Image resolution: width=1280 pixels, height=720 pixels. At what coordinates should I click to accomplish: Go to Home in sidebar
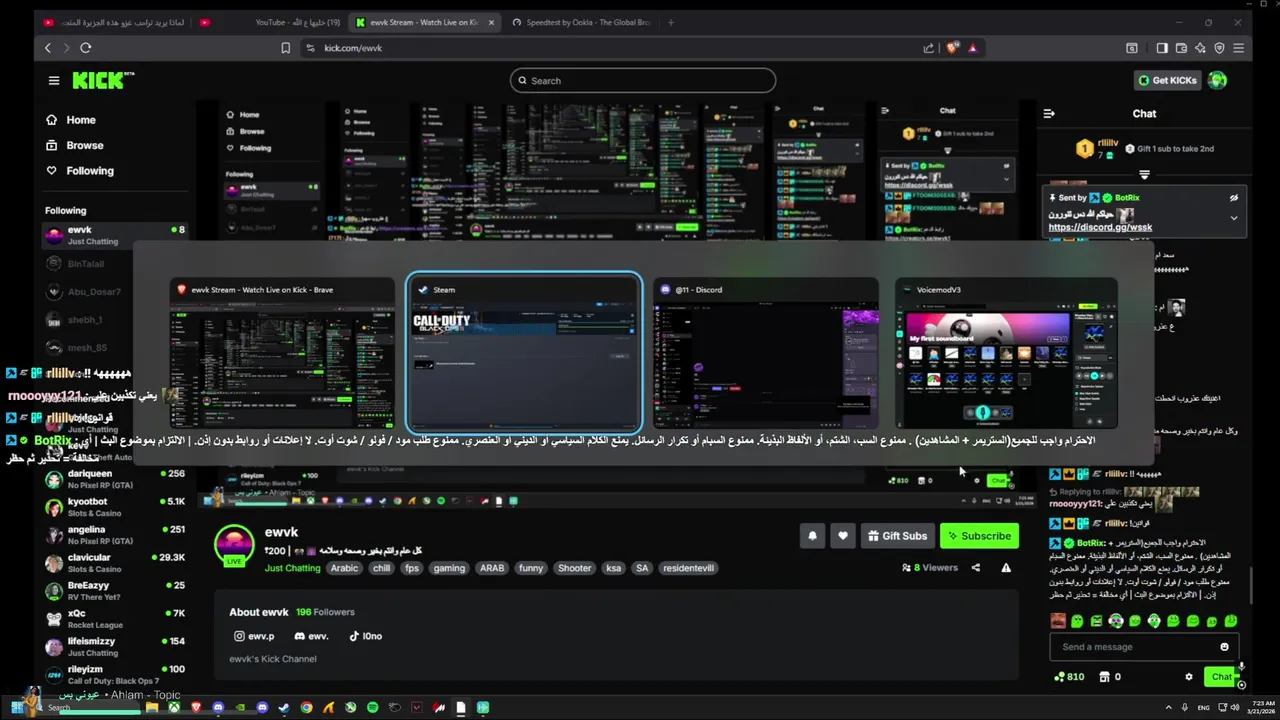71,120
